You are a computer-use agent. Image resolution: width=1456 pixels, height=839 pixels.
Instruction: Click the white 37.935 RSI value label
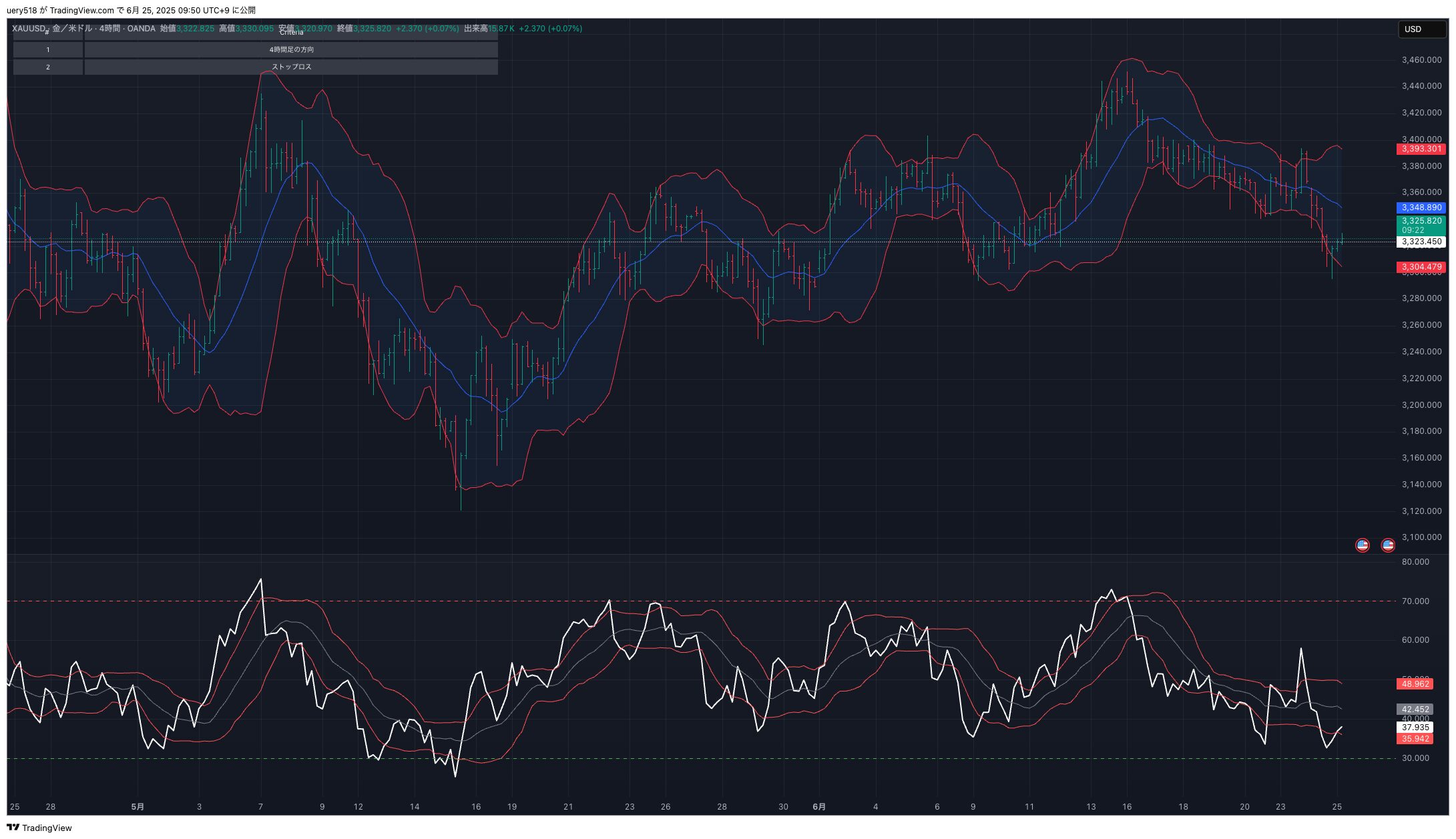click(x=1415, y=728)
